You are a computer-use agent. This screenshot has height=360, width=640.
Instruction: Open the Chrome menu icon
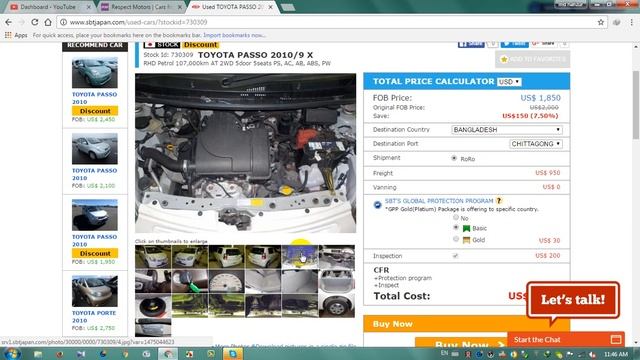(631, 22)
